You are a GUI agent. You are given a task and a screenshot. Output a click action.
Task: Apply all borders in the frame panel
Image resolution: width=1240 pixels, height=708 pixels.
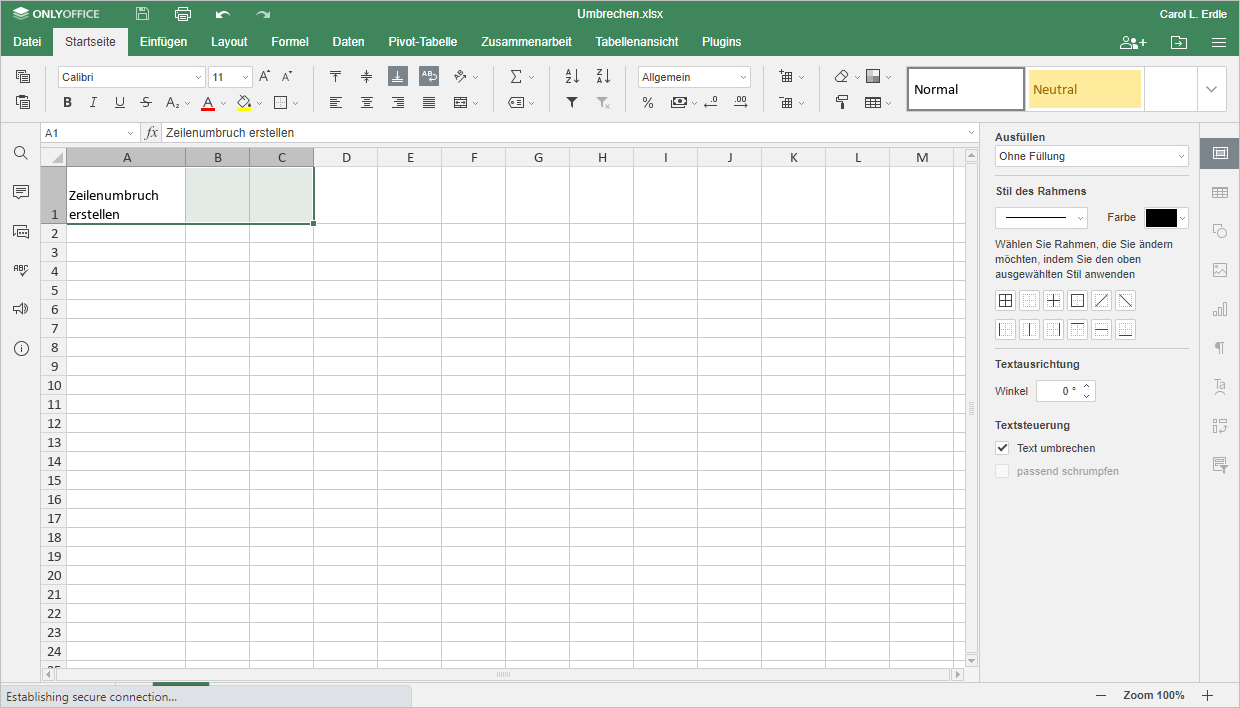coord(1006,301)
